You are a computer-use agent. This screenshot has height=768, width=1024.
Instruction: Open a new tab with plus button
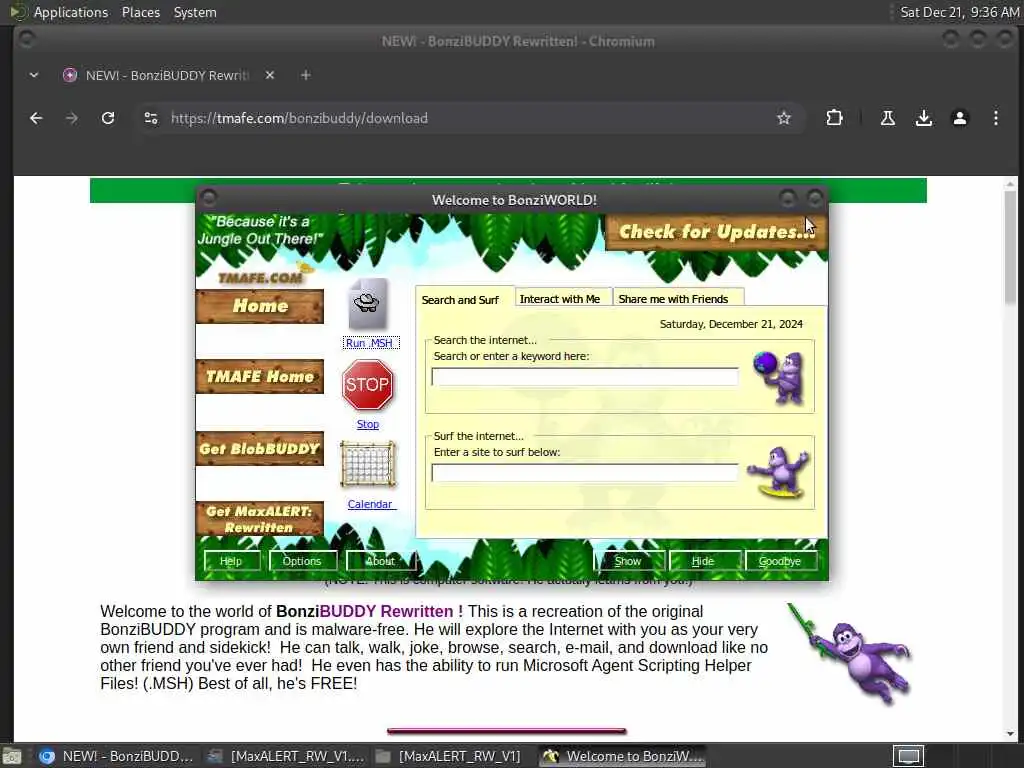[x=306, y=75]
